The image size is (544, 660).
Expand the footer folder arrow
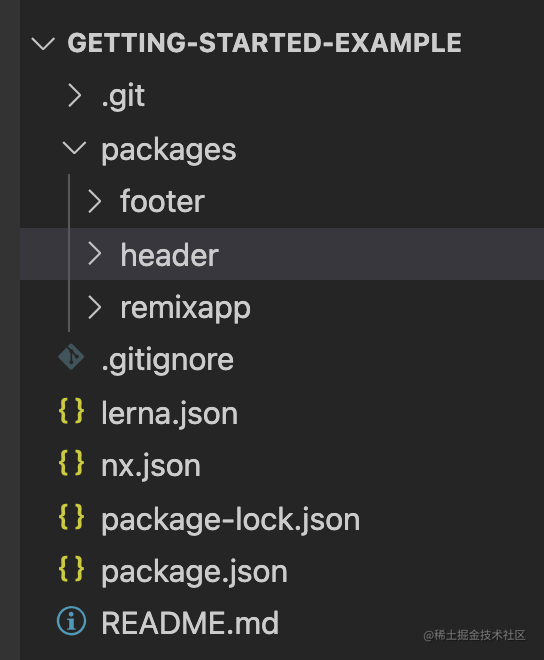pos(94,201)
